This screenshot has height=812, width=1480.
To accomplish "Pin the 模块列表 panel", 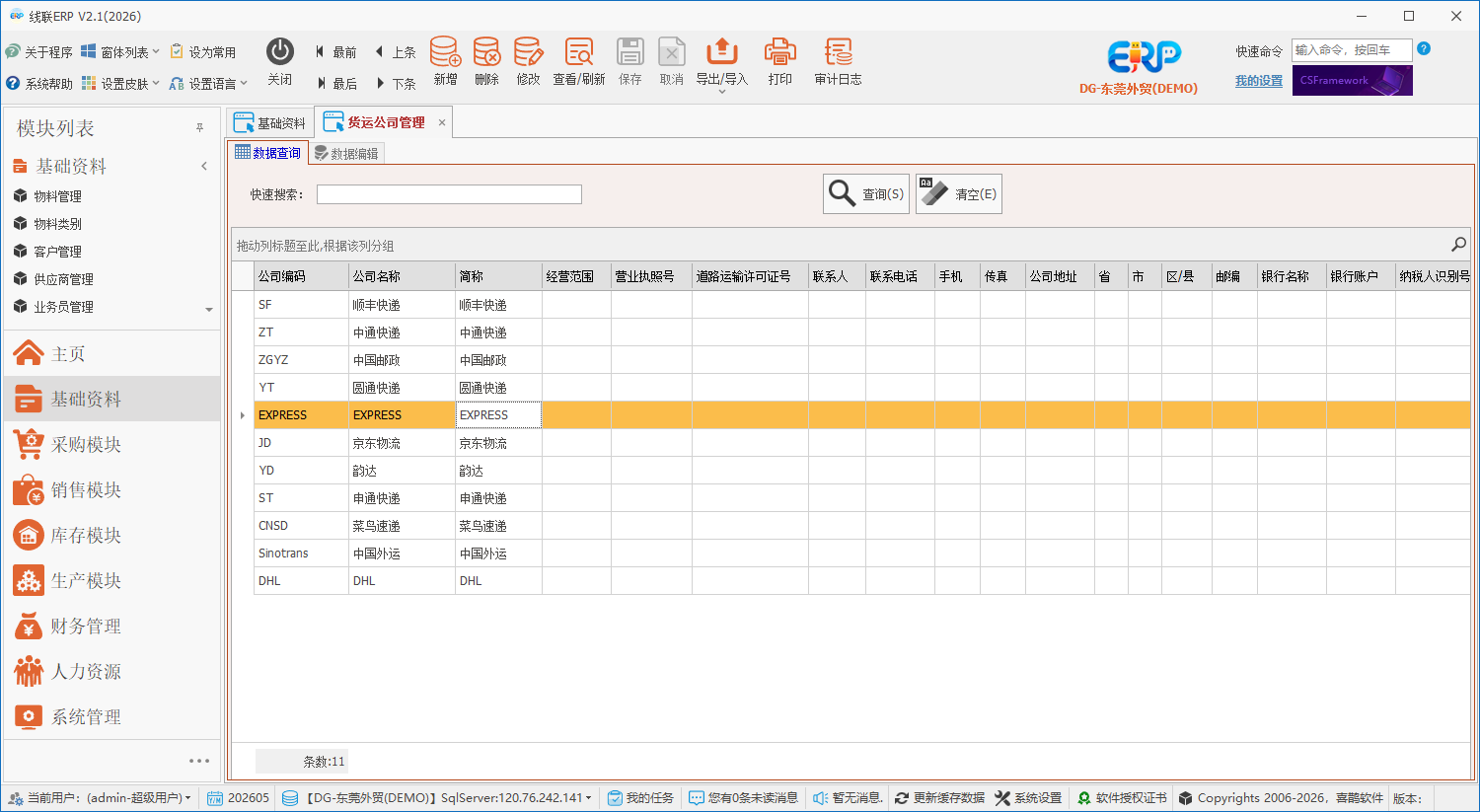I will point(199,128).
